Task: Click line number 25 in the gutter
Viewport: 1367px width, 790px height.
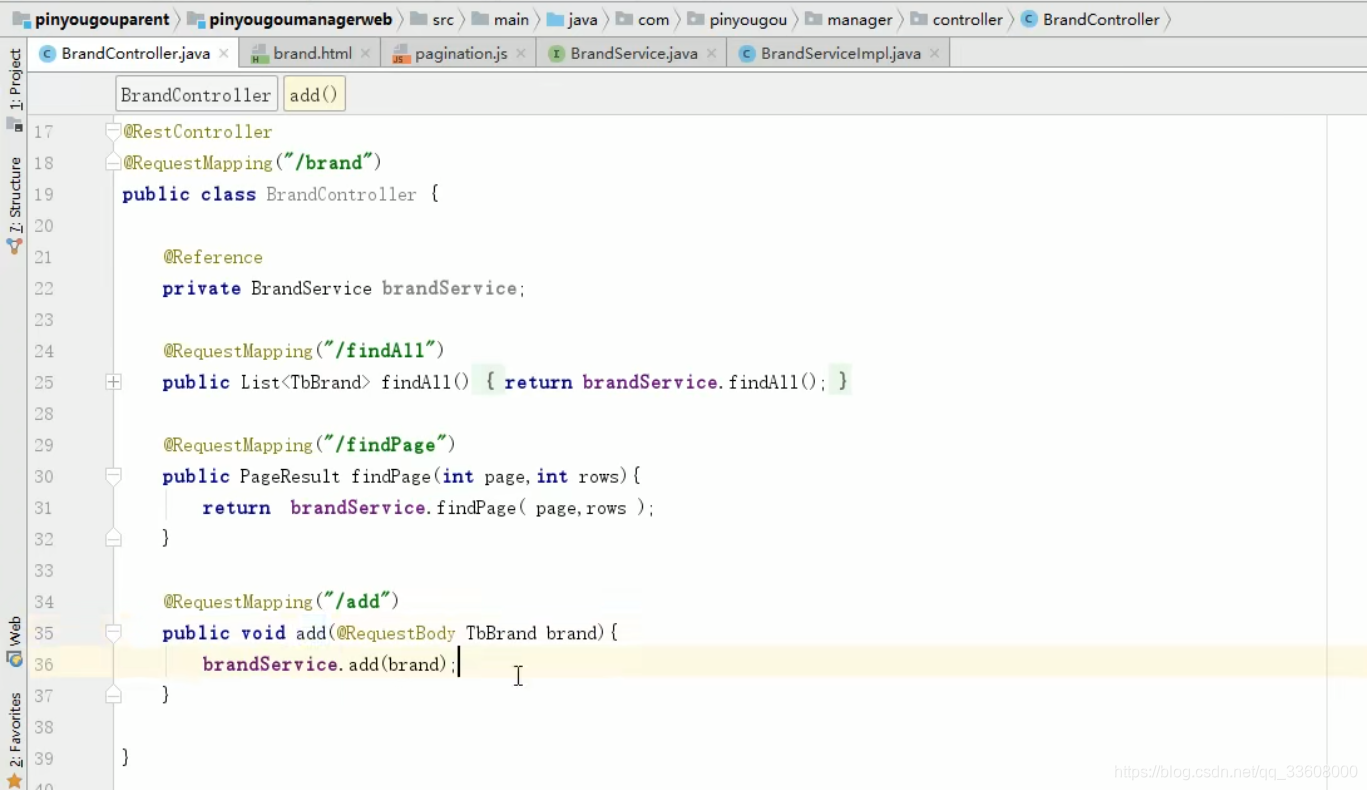Action: click(x=43, y=382)
